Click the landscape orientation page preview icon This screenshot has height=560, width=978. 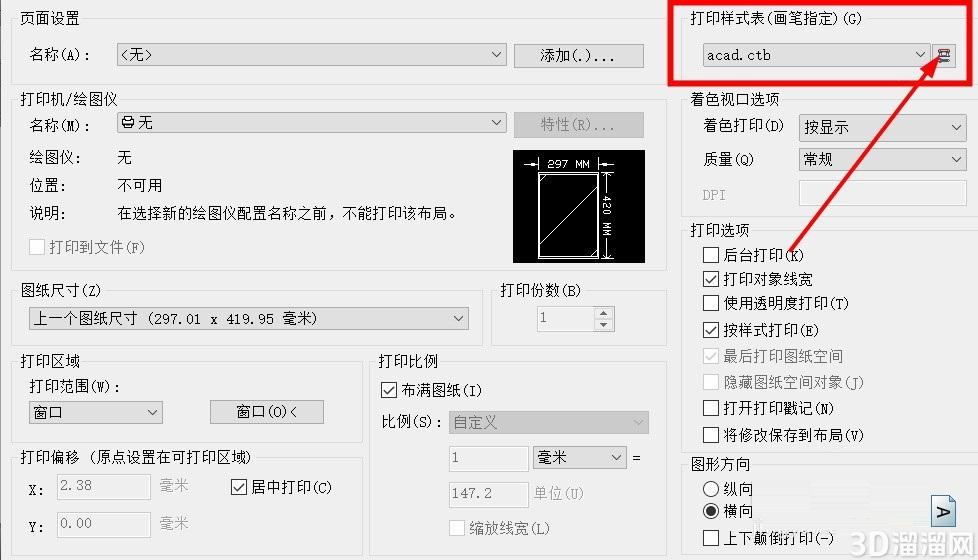[942, 511]
